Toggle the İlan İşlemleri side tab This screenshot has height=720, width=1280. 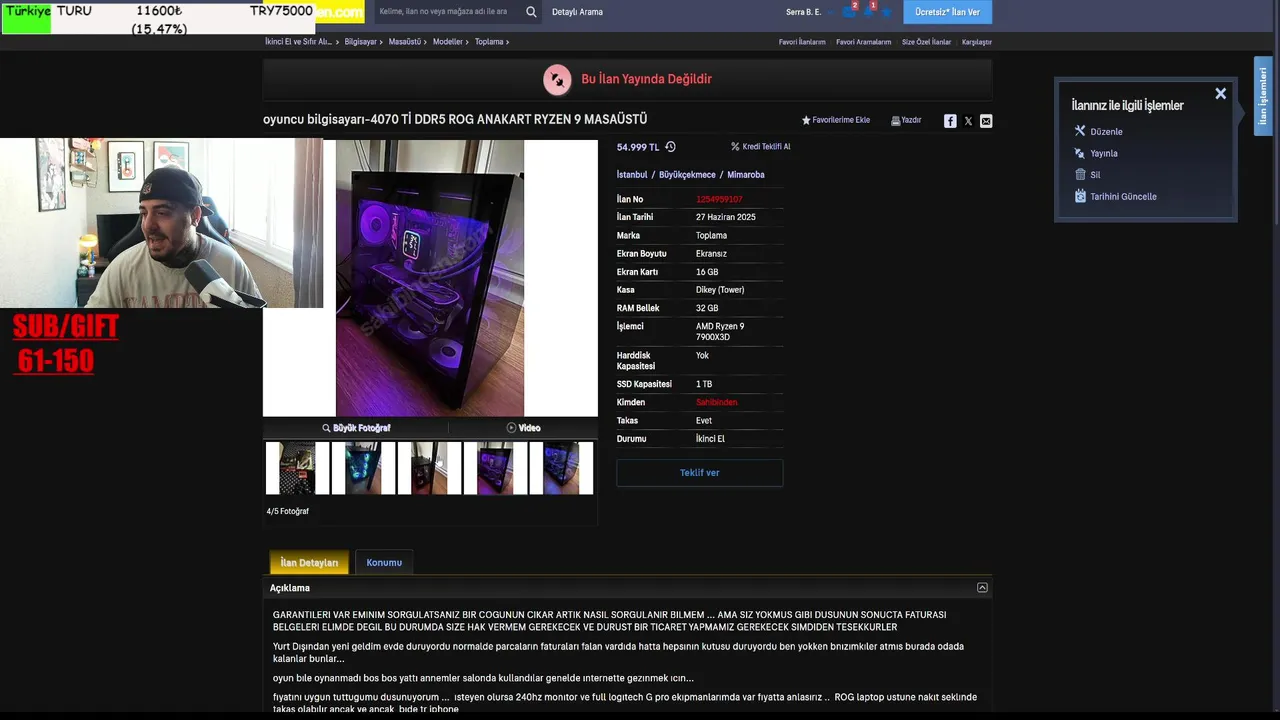(1263, 96)
